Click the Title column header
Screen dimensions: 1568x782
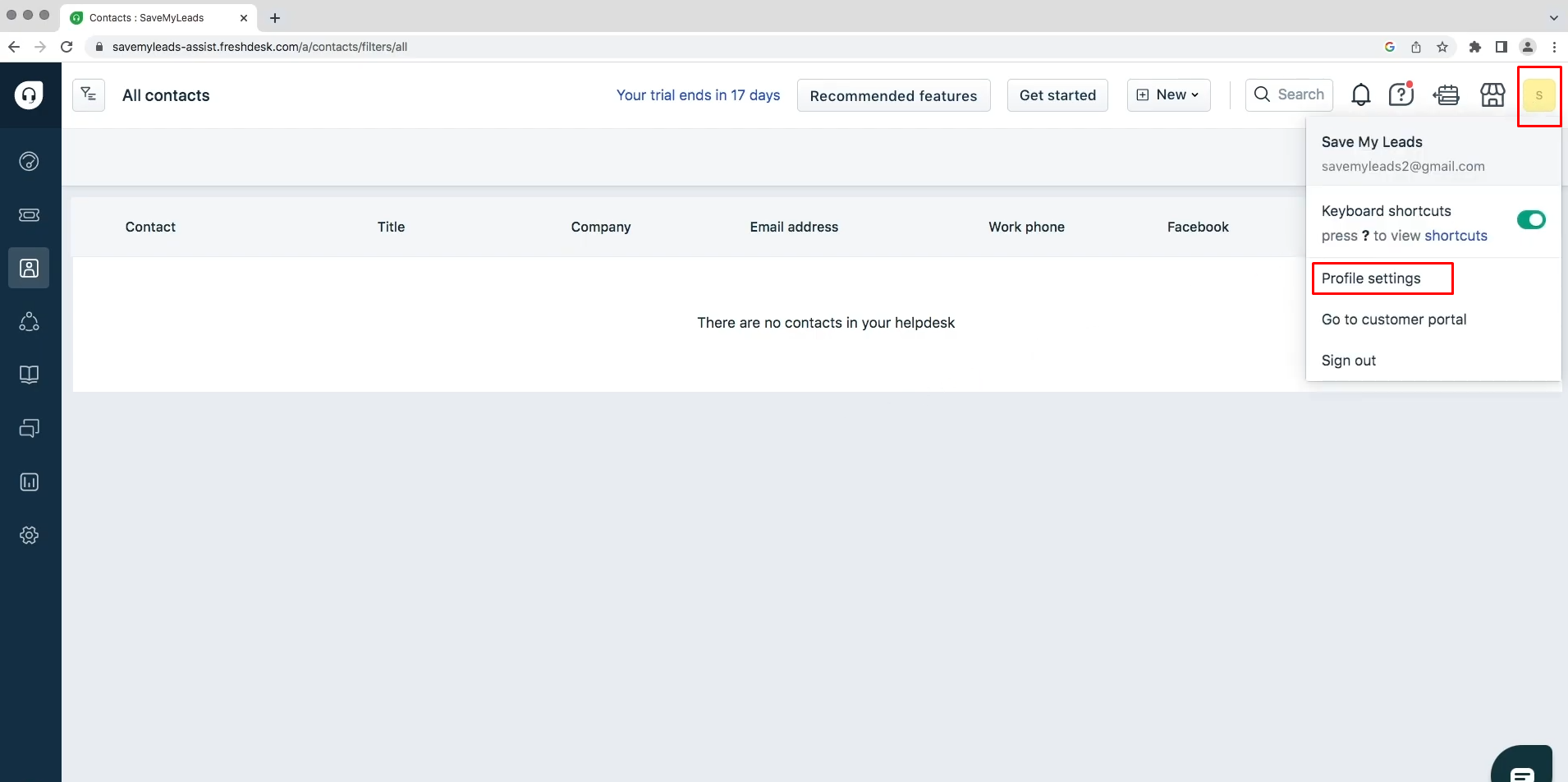click(x=391, y=227)
